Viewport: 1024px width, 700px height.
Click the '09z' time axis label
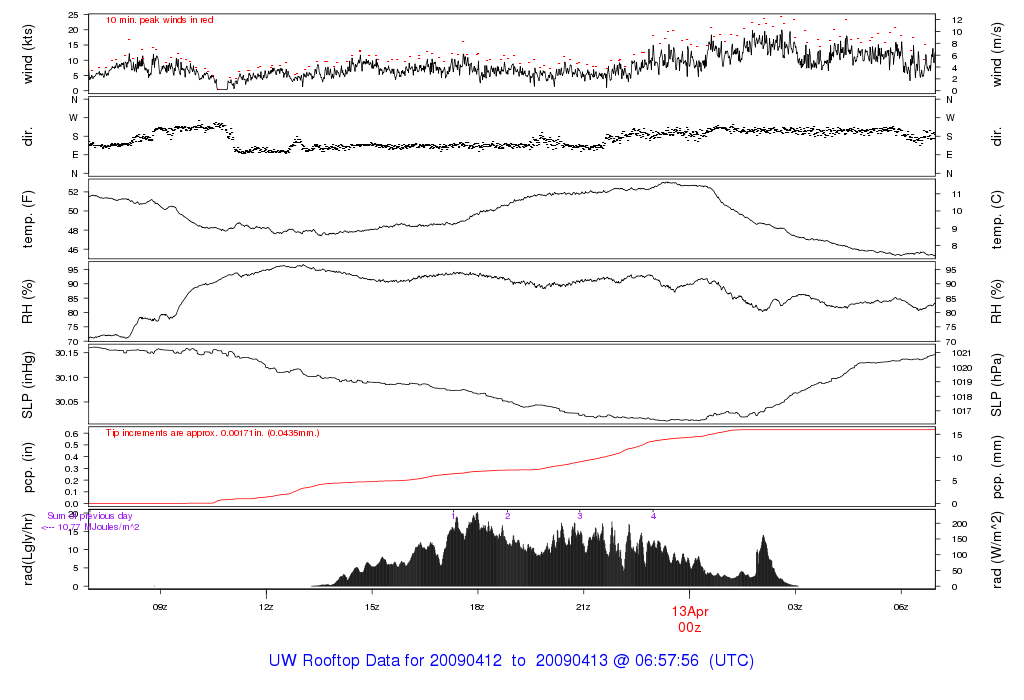point(160,607)
